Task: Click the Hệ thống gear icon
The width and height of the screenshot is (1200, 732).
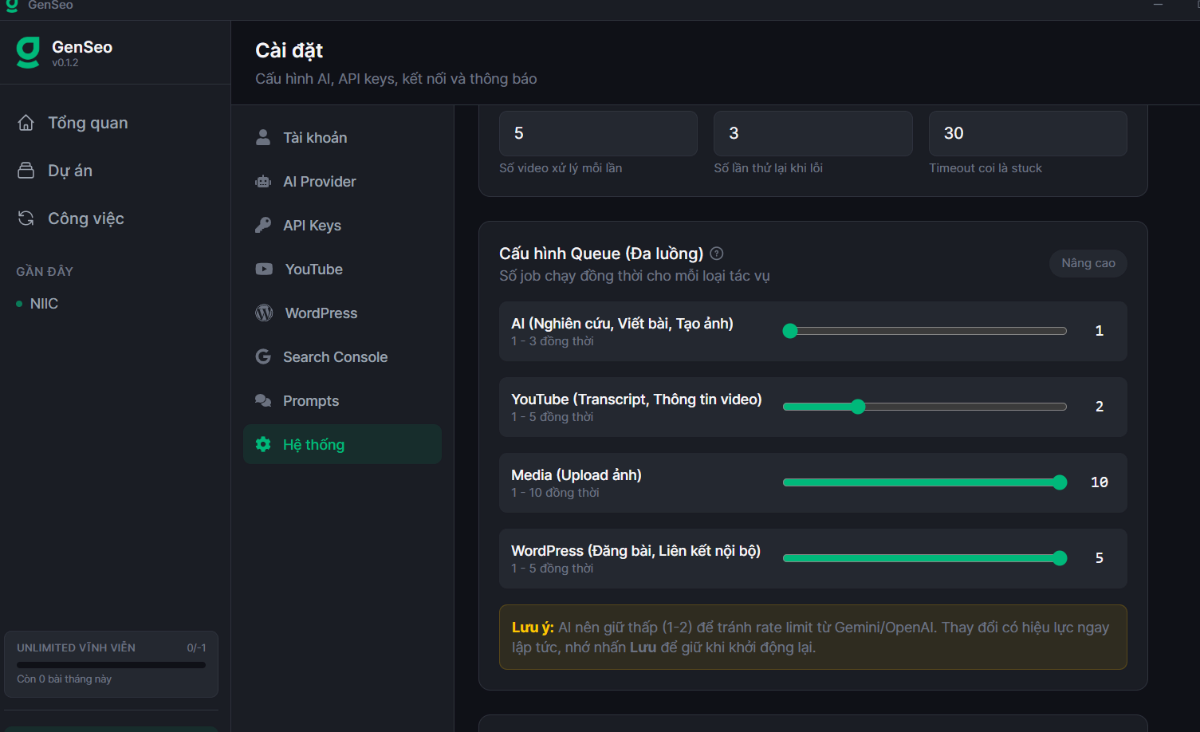Action: click(x=262, y=444)
